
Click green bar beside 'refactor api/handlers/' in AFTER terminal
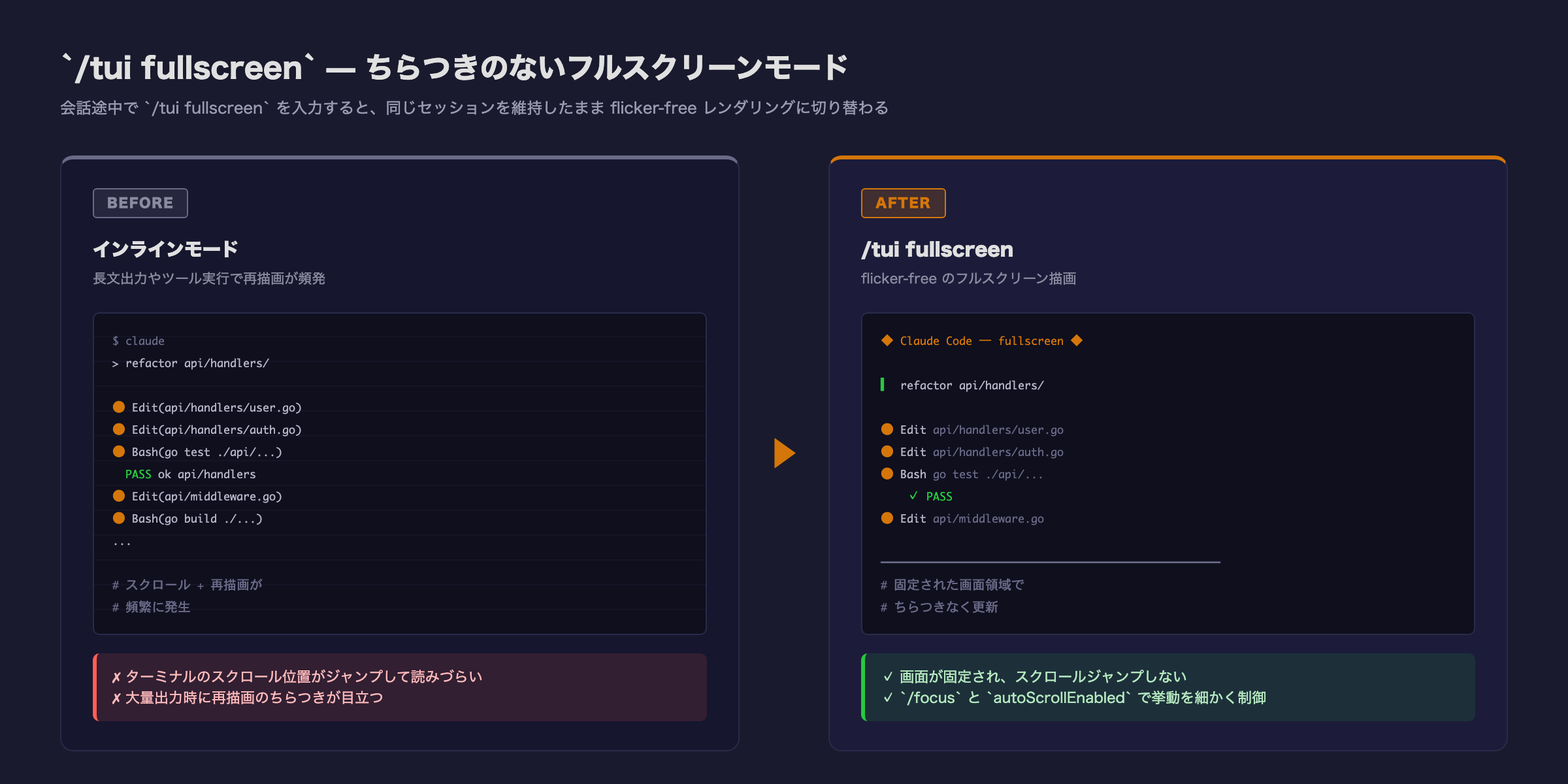(883, 385)
